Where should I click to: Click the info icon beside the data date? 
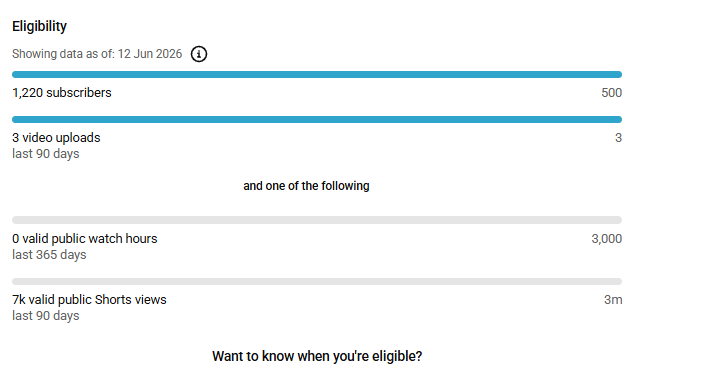(x=199, y=54)
